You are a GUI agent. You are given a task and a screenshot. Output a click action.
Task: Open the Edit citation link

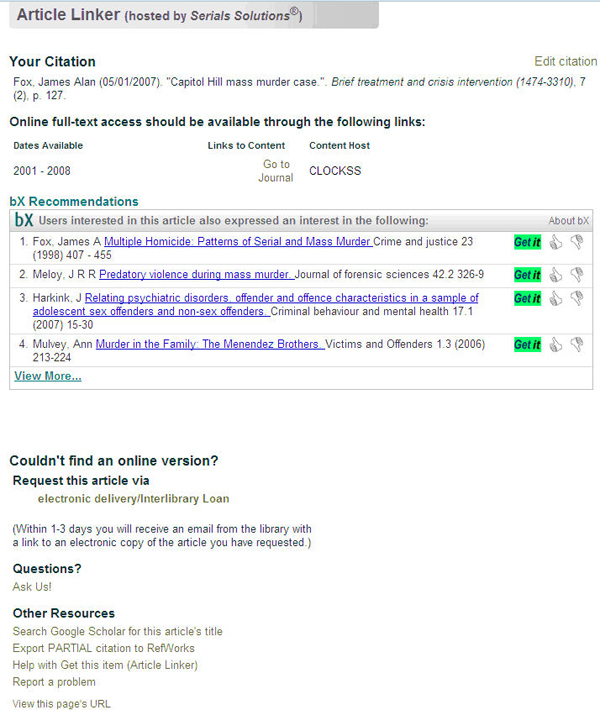(x=565, y=62)
